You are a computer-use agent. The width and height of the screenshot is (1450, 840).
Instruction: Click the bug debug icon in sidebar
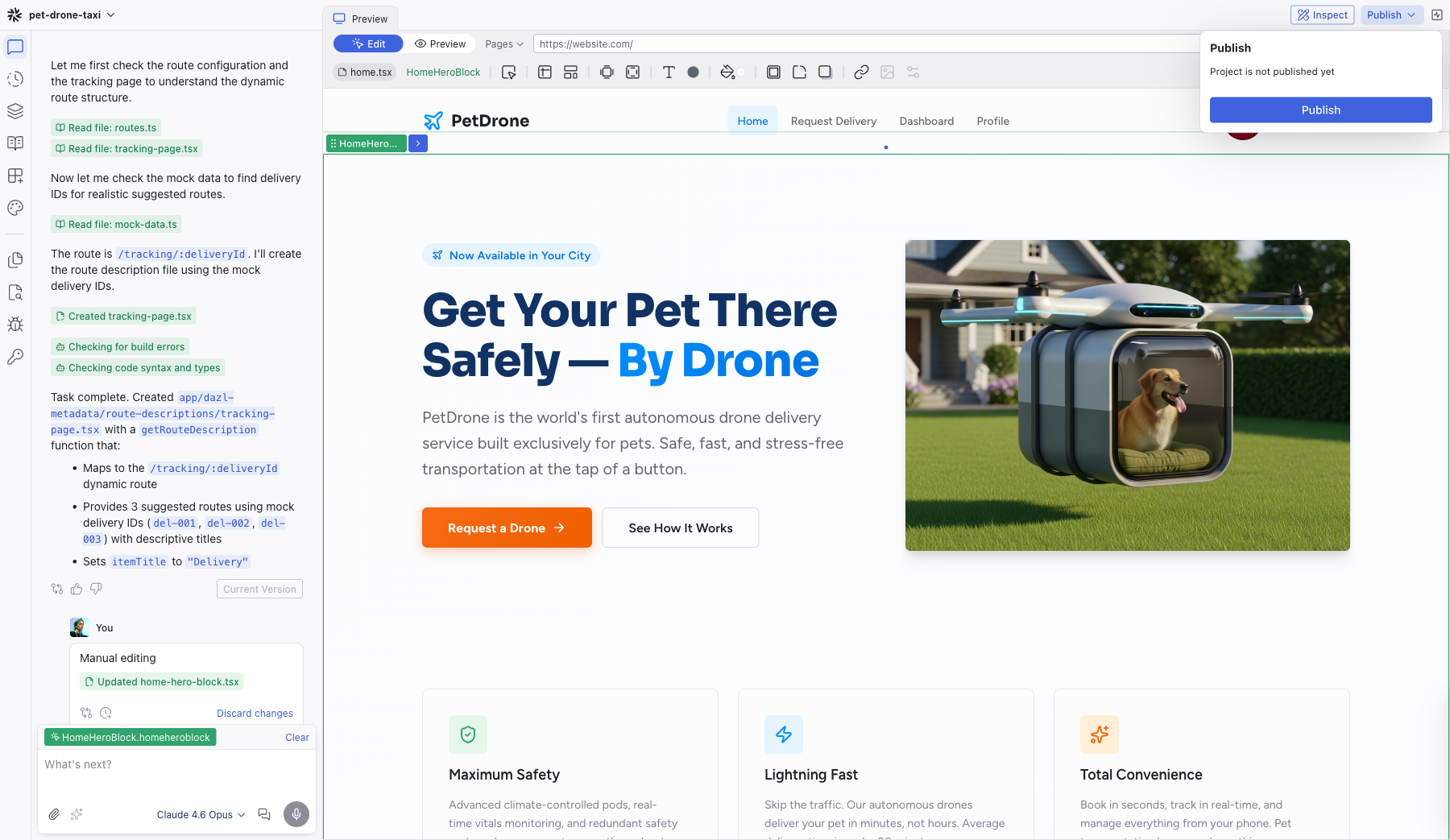point(15,325)
